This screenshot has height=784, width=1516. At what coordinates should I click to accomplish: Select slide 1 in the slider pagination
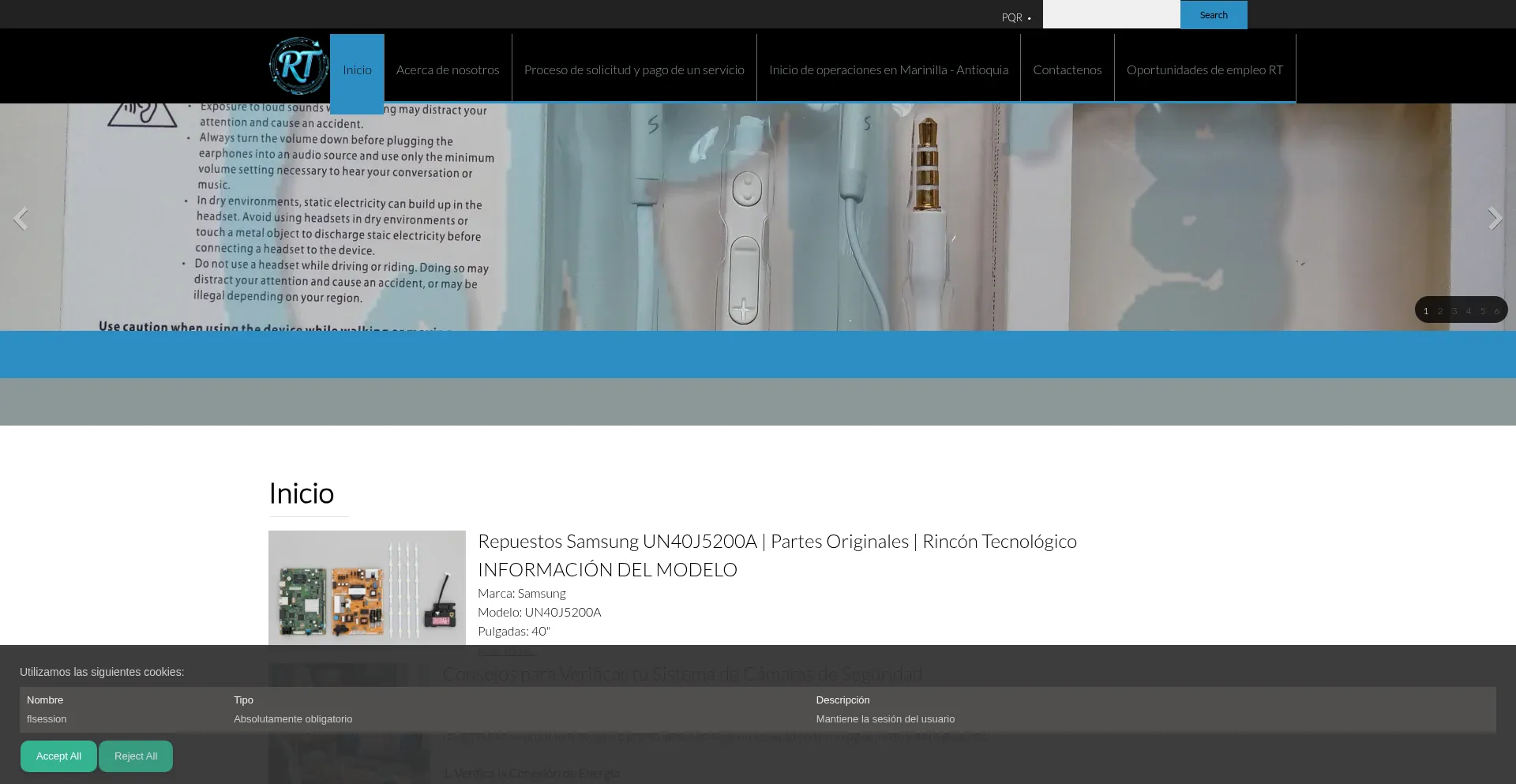click(1426, 311)
